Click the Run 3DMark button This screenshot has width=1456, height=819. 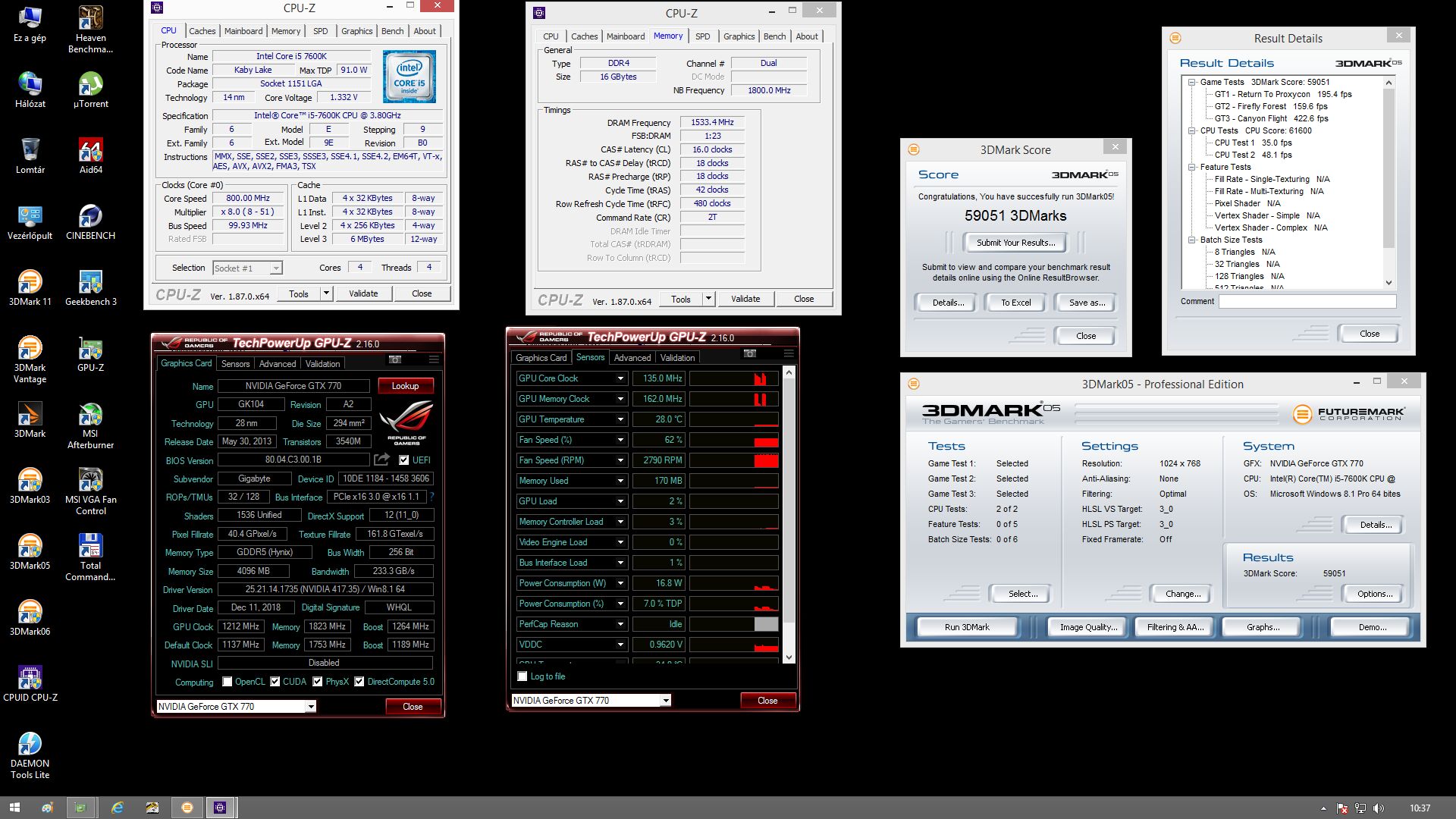tap(967, 627)
